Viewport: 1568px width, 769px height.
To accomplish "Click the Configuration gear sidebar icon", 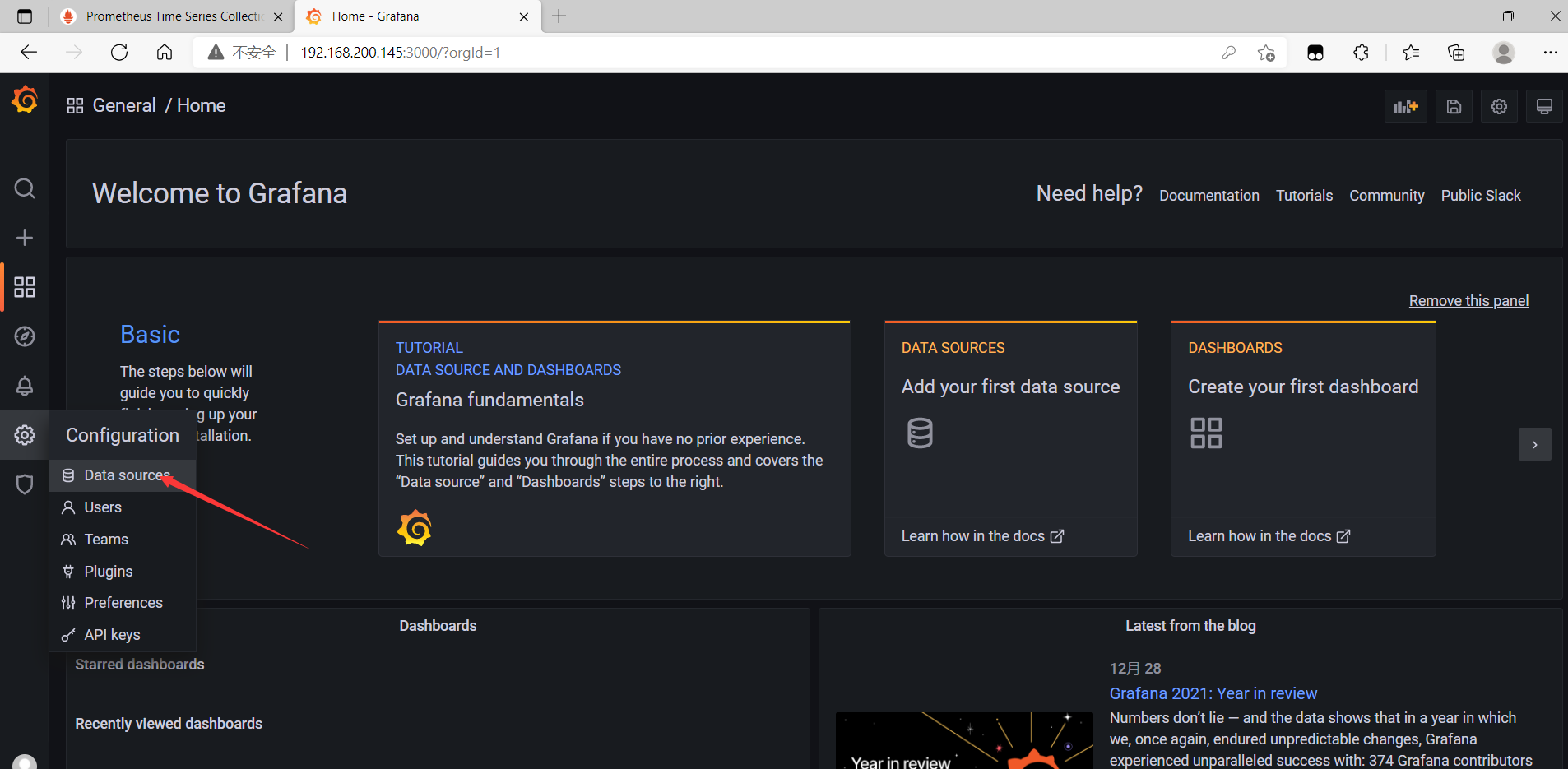I will (25, 435).
